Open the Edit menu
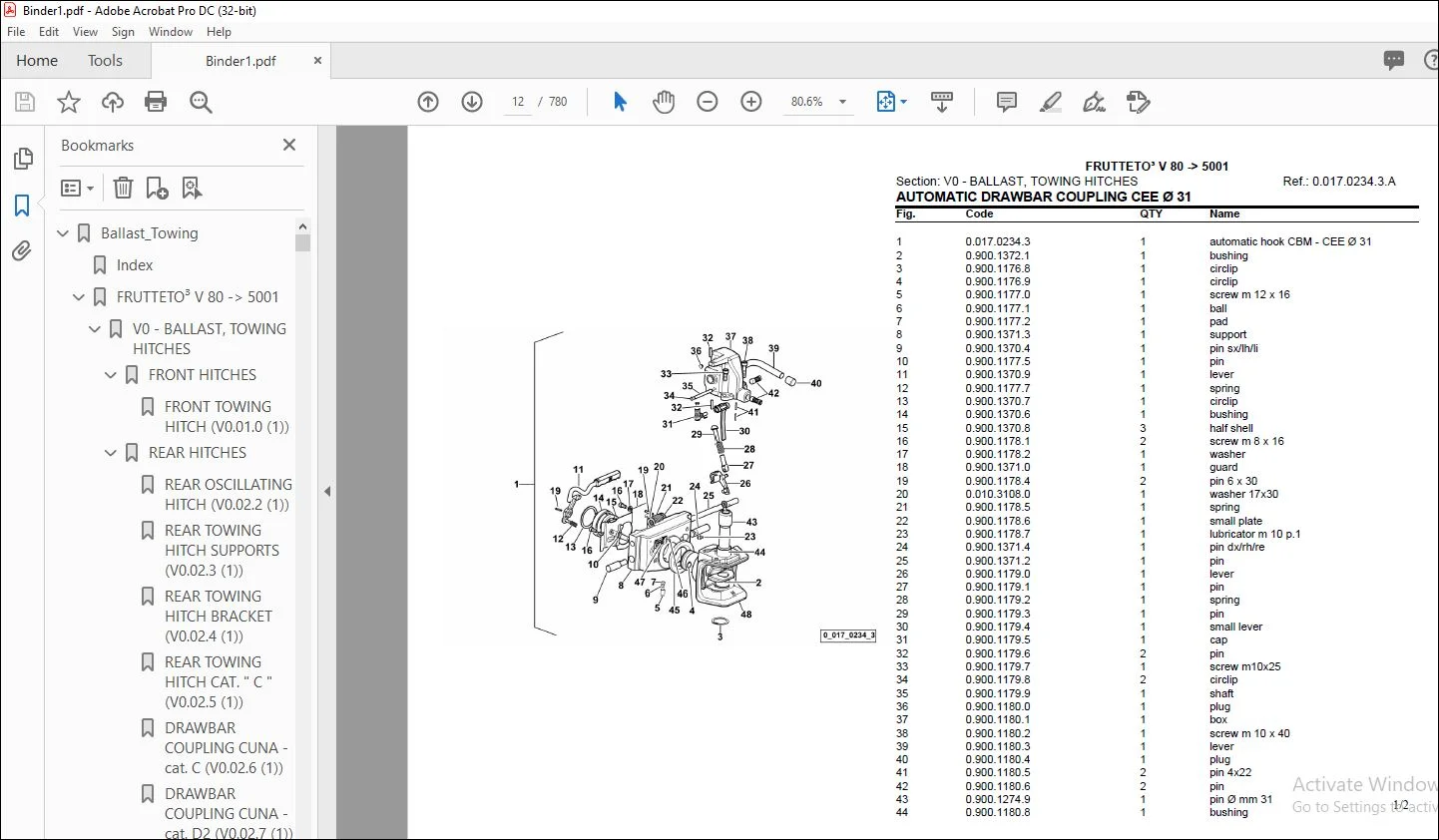This screenshot has height=840, width=1439. coord(49,32)
